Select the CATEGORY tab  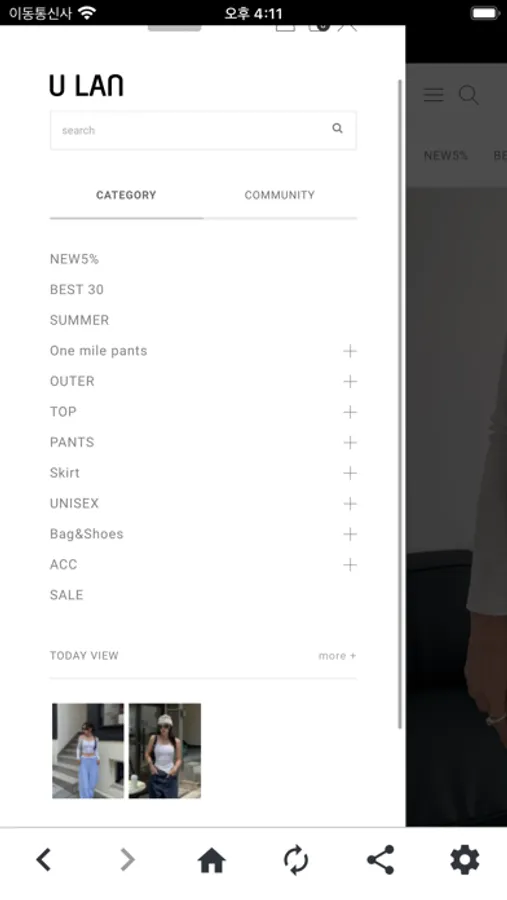126,195
